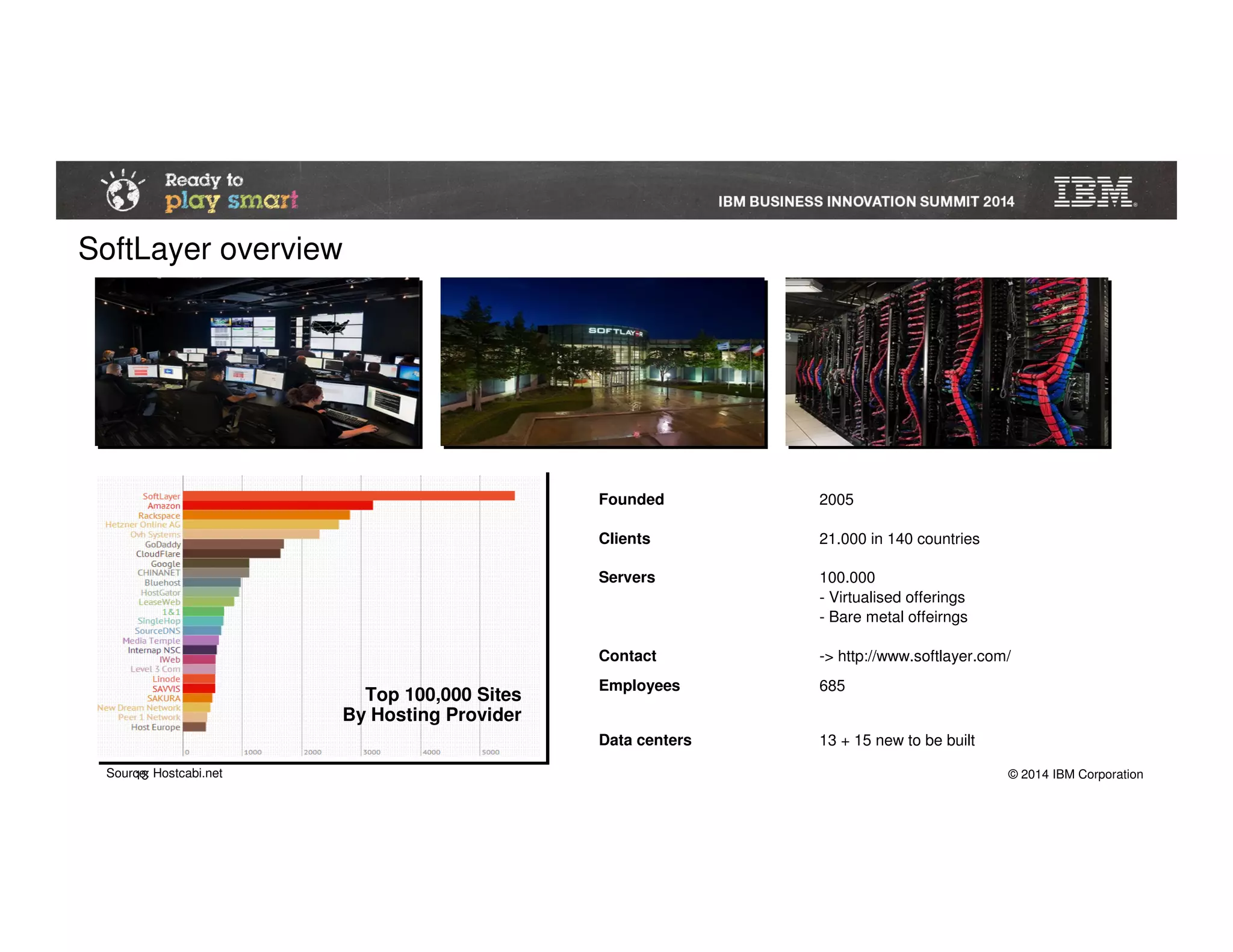
Task: Select the employees value '685'
Action: pyautogui.click(x=832, y=686)
